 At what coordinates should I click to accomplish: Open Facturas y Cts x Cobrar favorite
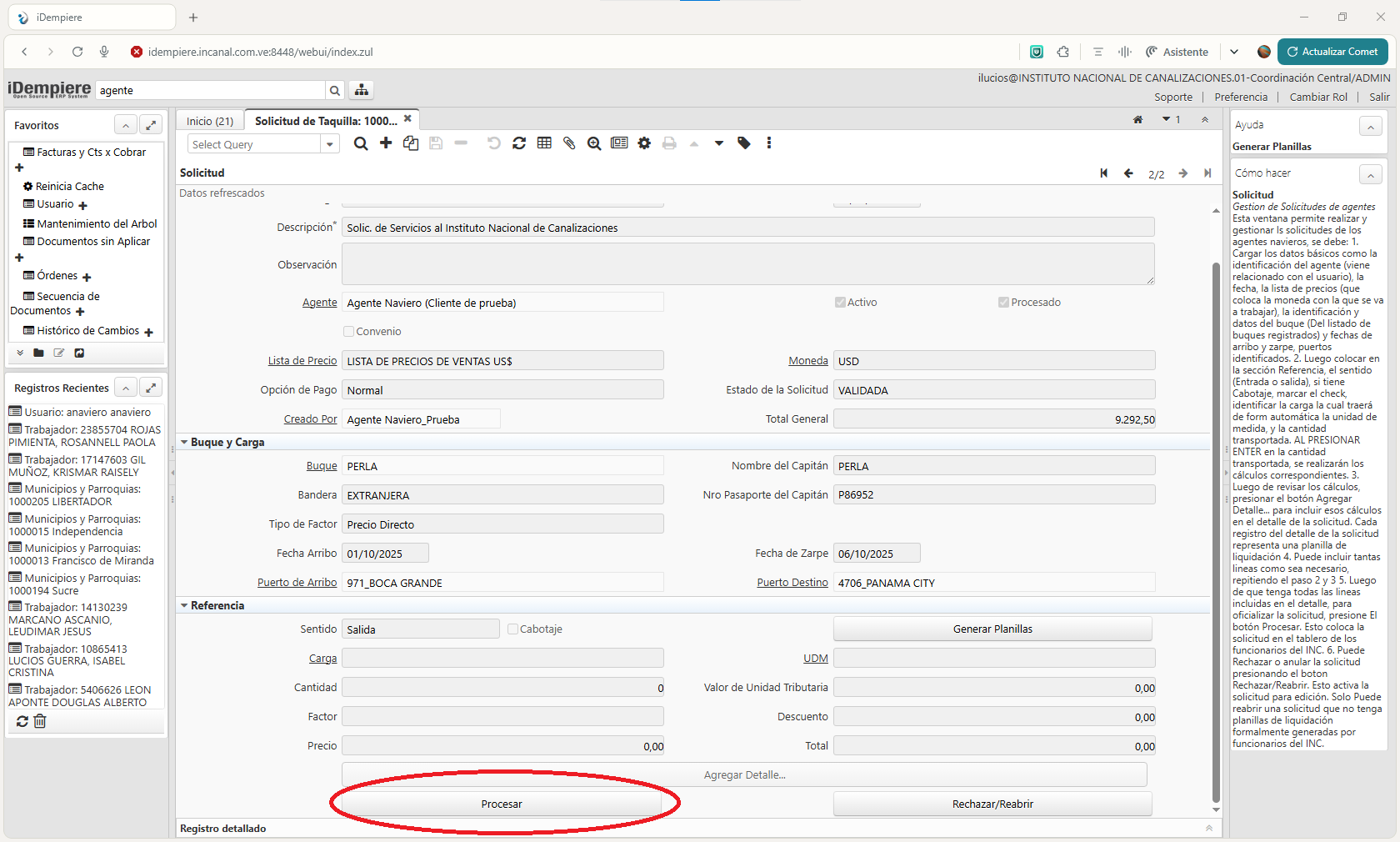[x=91, y=153]
